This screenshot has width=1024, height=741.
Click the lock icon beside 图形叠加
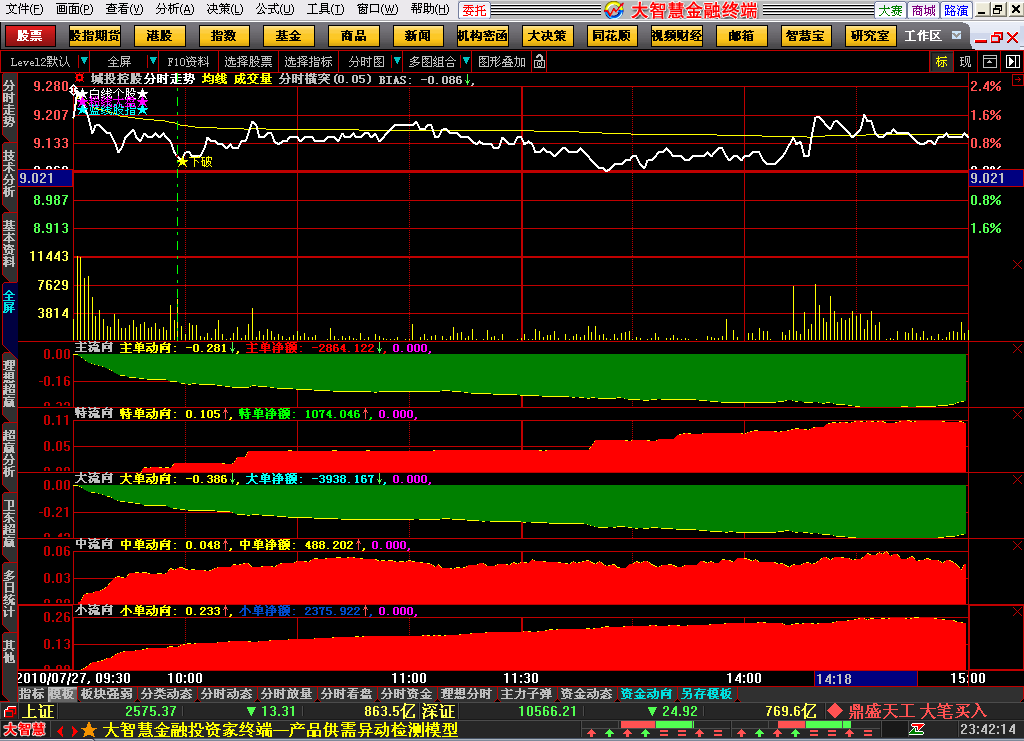(x=539, y=61)
